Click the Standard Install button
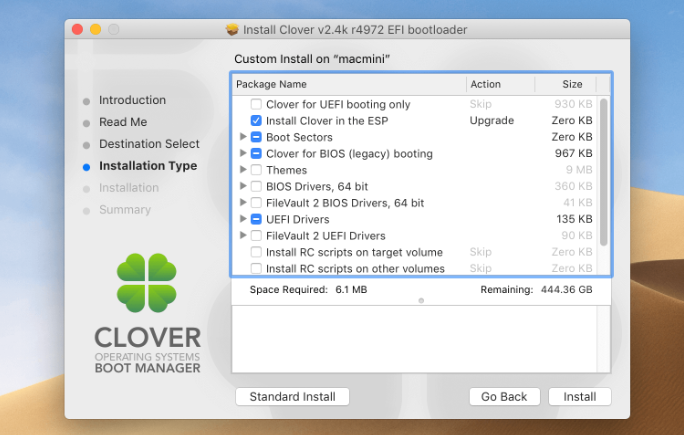The width and height of the screenshot is (684, 435). 292,397
